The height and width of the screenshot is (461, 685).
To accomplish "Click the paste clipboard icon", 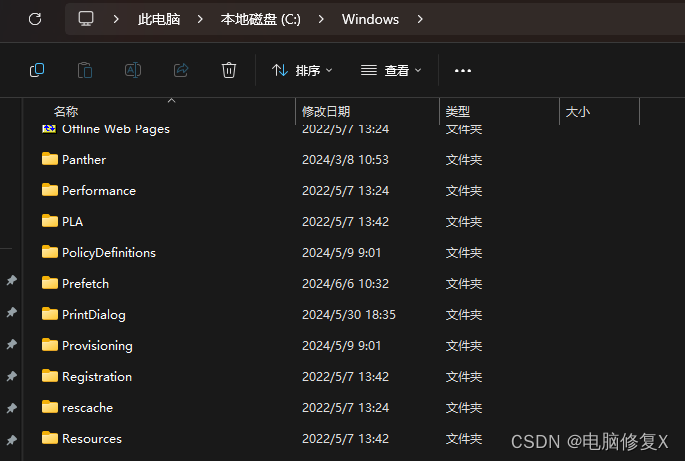I will (x=85, y=70).
